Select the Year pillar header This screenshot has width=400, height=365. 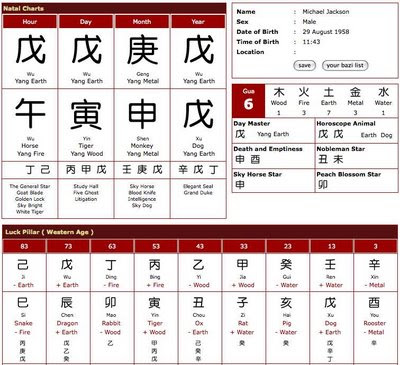198,22
